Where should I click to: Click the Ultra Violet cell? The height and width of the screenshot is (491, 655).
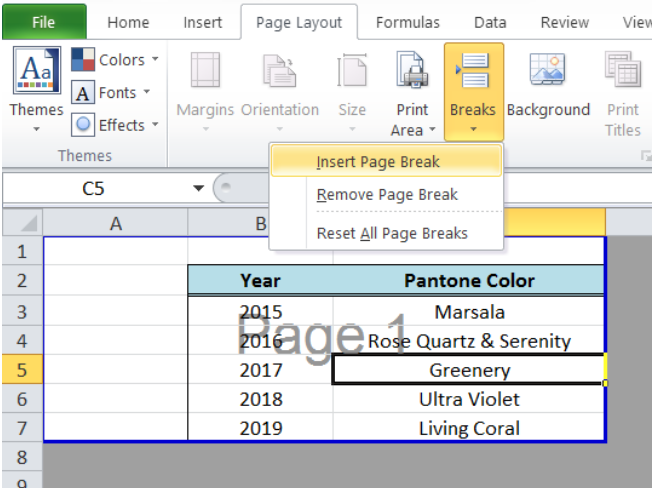[x=469, y=399]
